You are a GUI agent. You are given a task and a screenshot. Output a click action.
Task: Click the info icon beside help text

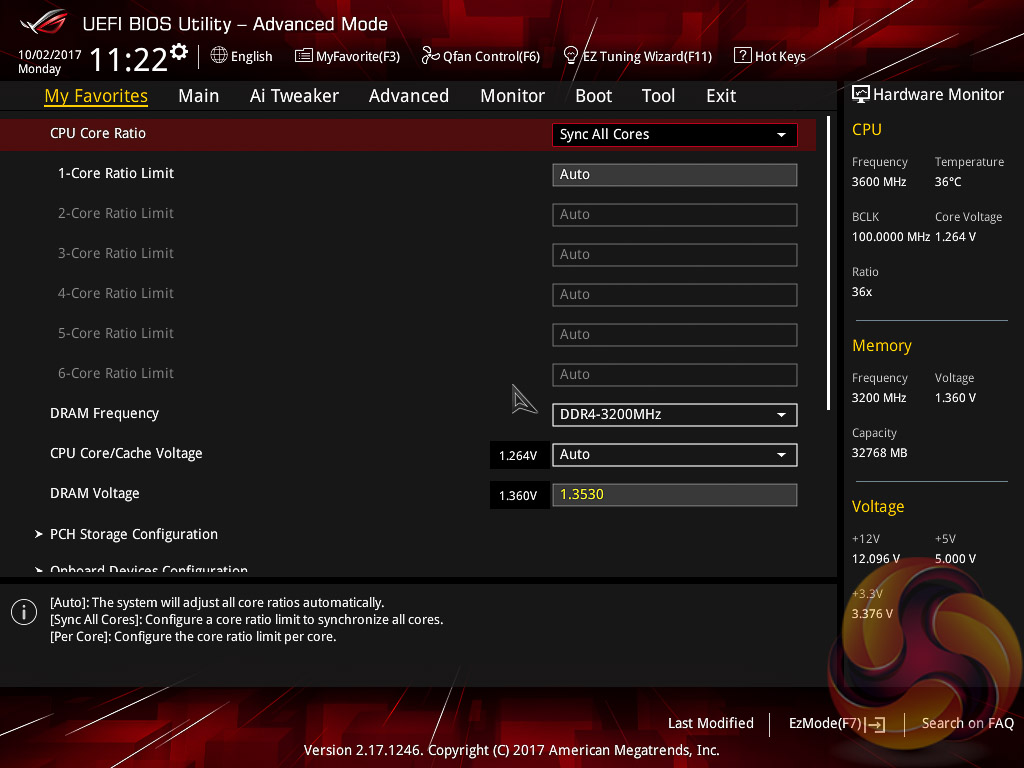[x=24, y=612]
